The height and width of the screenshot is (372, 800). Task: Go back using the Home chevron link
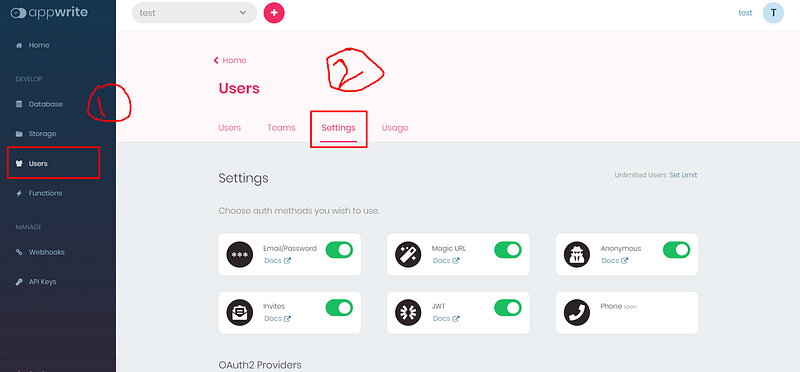(230, 60)
